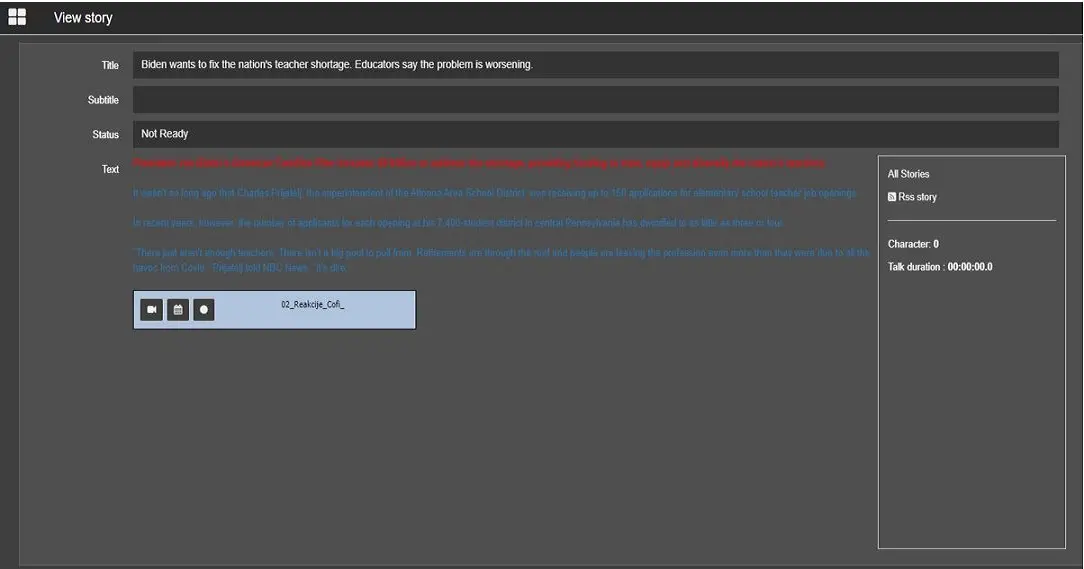Select the 02_Reakcije_Cofi_ clip name
Image resolution: width=1084 pixels, height=569 pixels.
pyautogui.click(x=312, y=305)
